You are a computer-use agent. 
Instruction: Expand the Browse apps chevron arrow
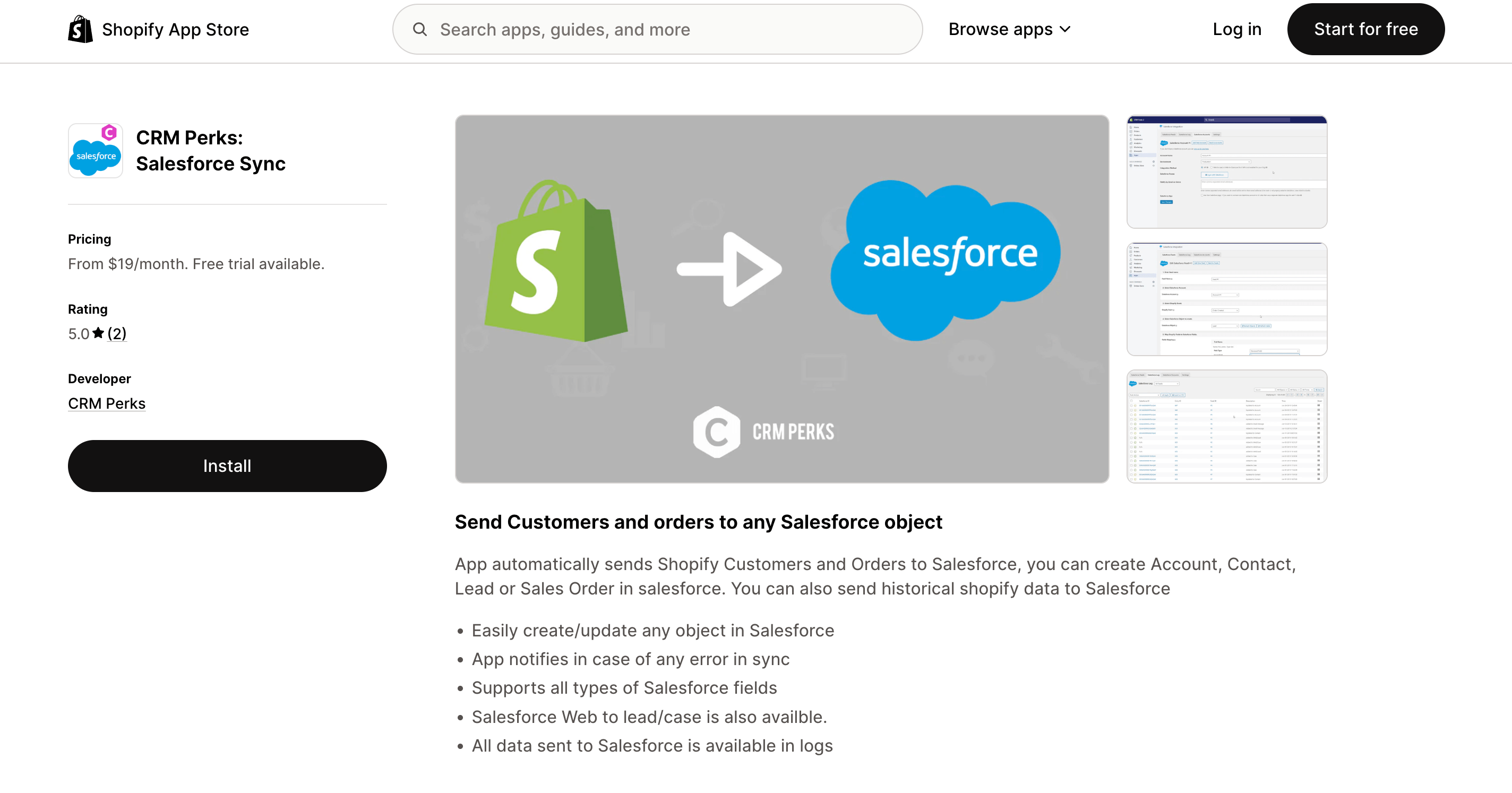point(1066,29)
